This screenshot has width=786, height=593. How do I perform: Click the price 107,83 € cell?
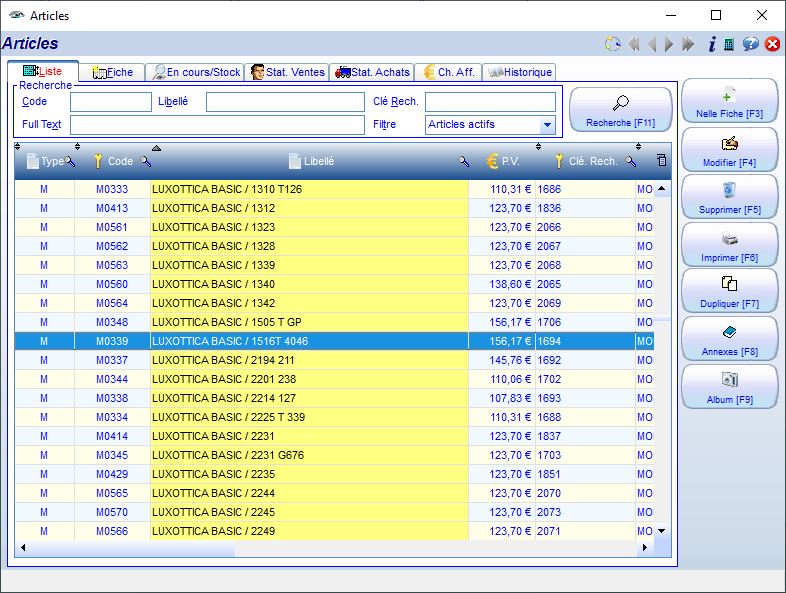[502, 399]
